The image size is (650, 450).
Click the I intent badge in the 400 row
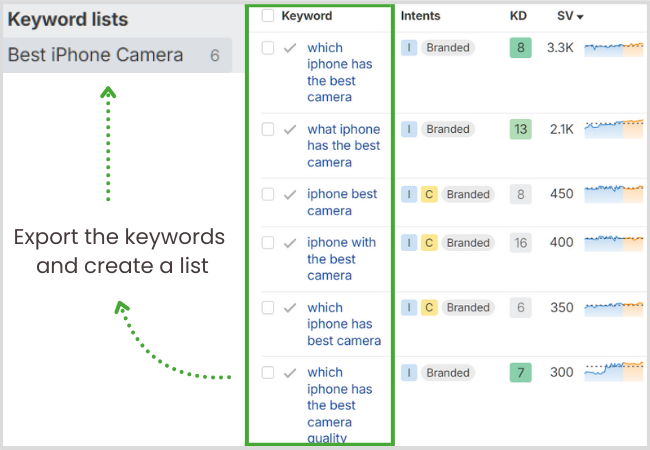click(409, 242)
